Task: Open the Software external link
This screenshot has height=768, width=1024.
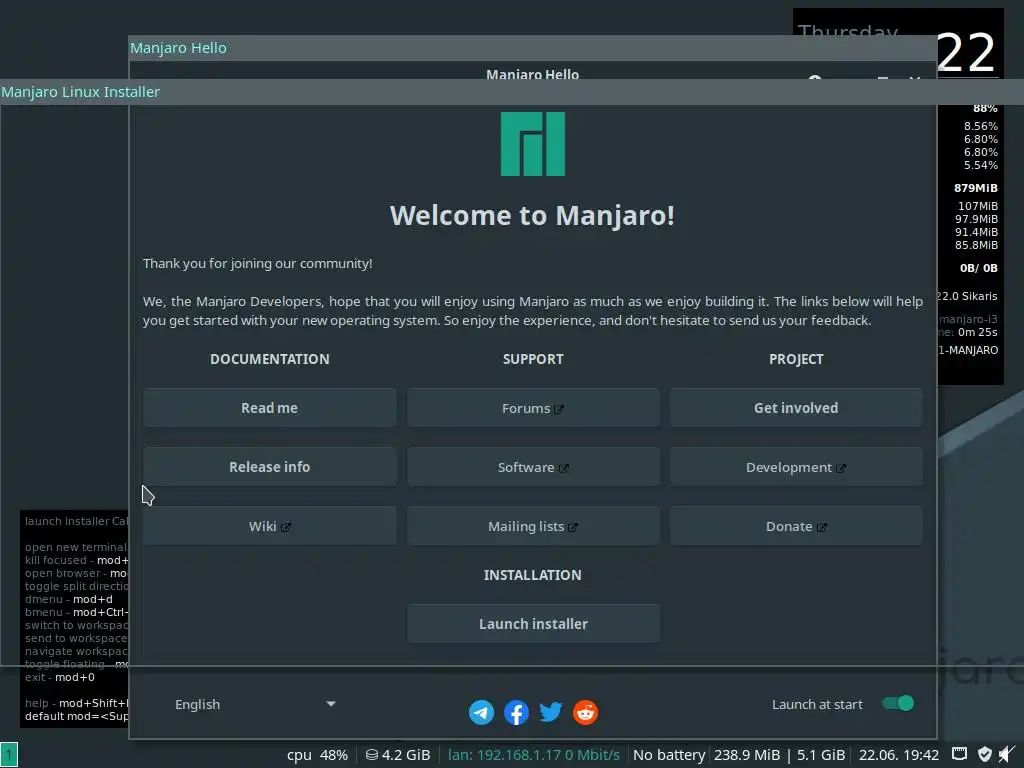Action: tap(533, 467)
